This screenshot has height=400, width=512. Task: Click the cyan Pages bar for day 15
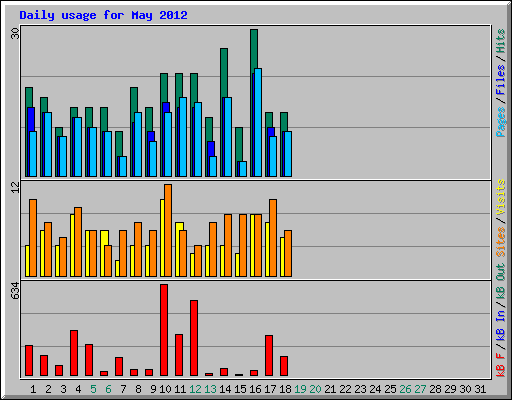click(243, 169)
